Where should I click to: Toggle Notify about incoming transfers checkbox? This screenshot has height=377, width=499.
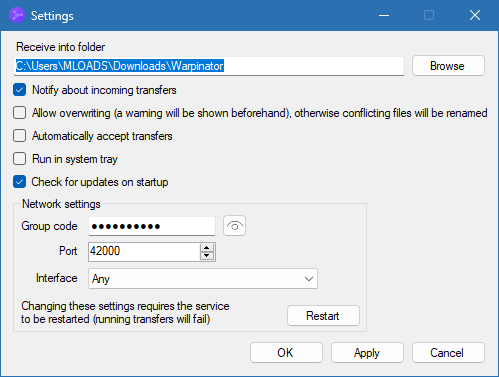click(19, 90)
